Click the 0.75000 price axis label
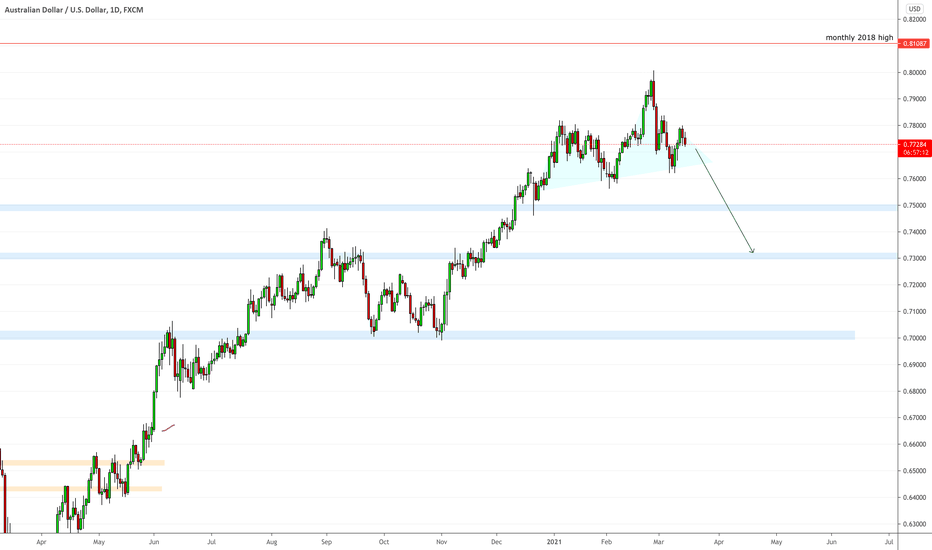932x550 pixels. (x=915, y=206)
